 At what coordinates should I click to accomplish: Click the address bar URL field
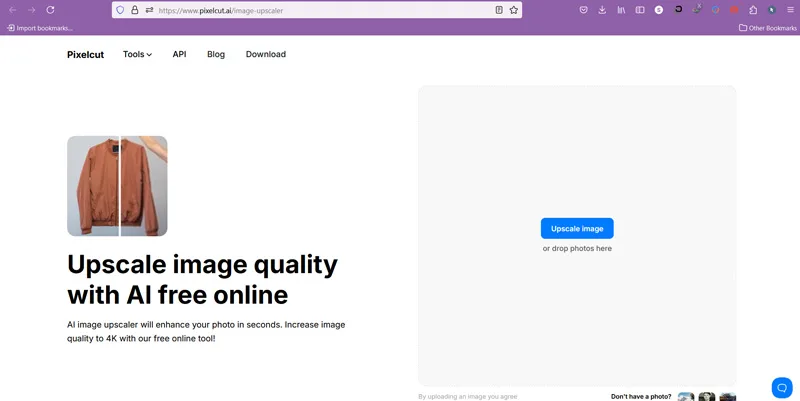pos(316,10)
